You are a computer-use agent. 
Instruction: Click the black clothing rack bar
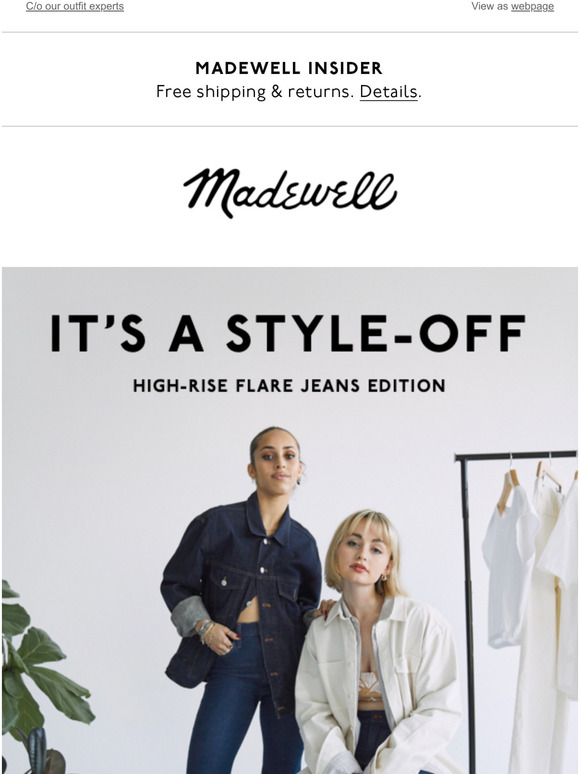coord(516,456)
